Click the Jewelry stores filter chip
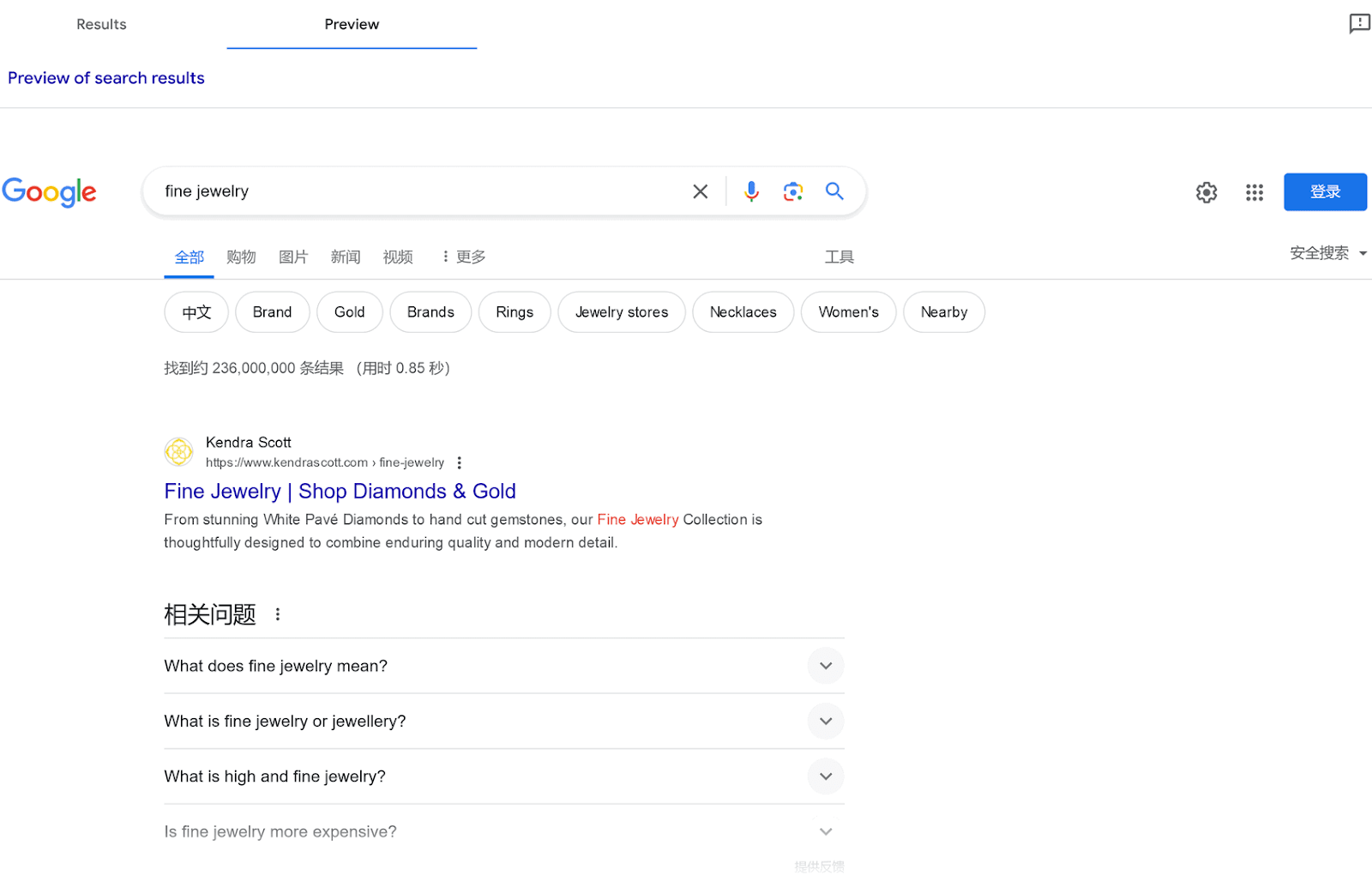Image resolution: width=1372 pixels, height=882 pixels. (621, 312)
